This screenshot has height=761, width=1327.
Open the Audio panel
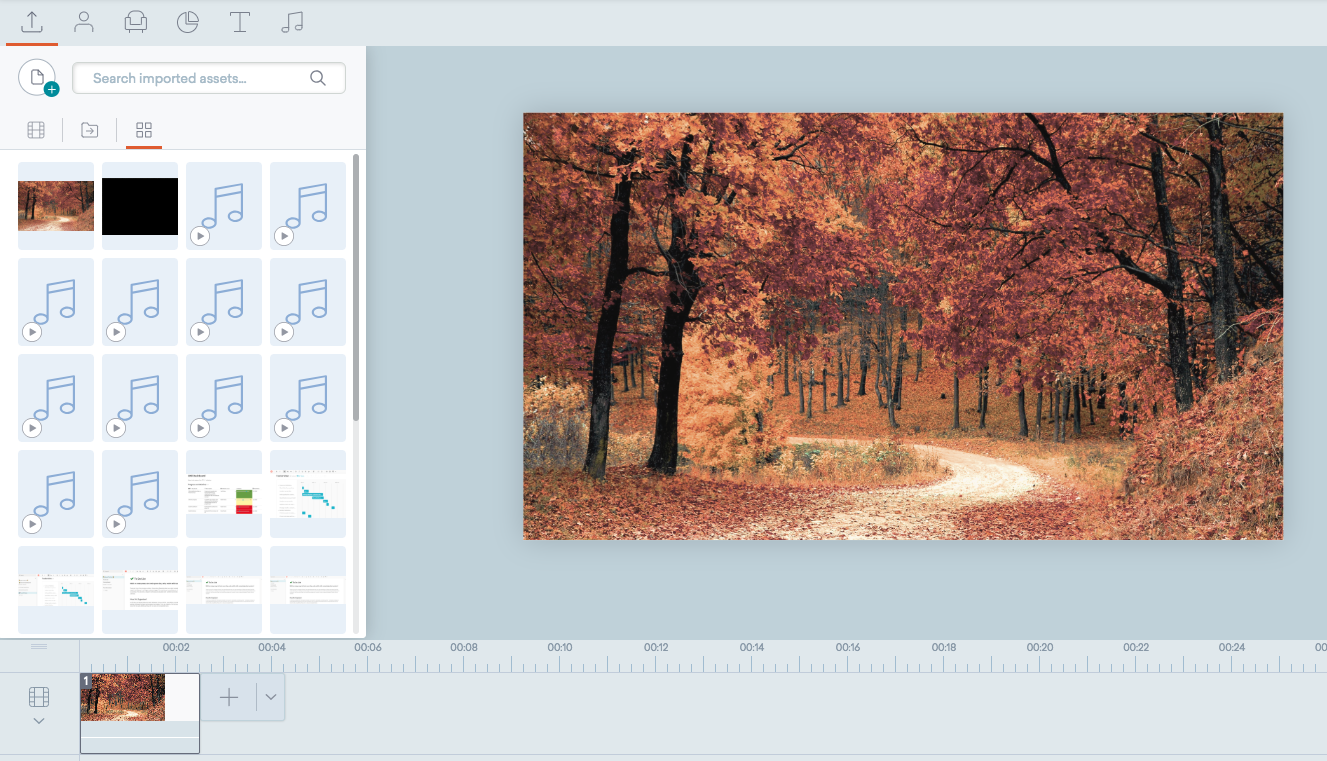[x=291, y=21]
